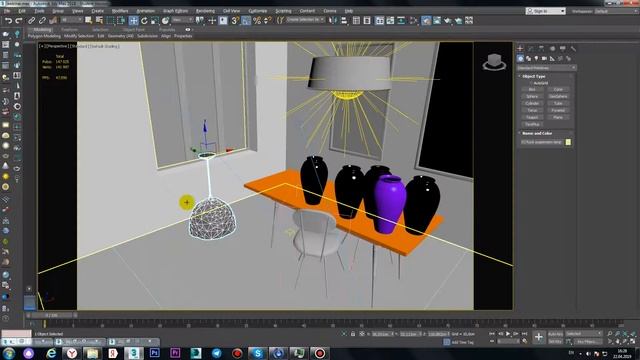Click the Redo arrow in the main toolbar
This screenshot has width=640, height=360.
click(x=19, y=20)
